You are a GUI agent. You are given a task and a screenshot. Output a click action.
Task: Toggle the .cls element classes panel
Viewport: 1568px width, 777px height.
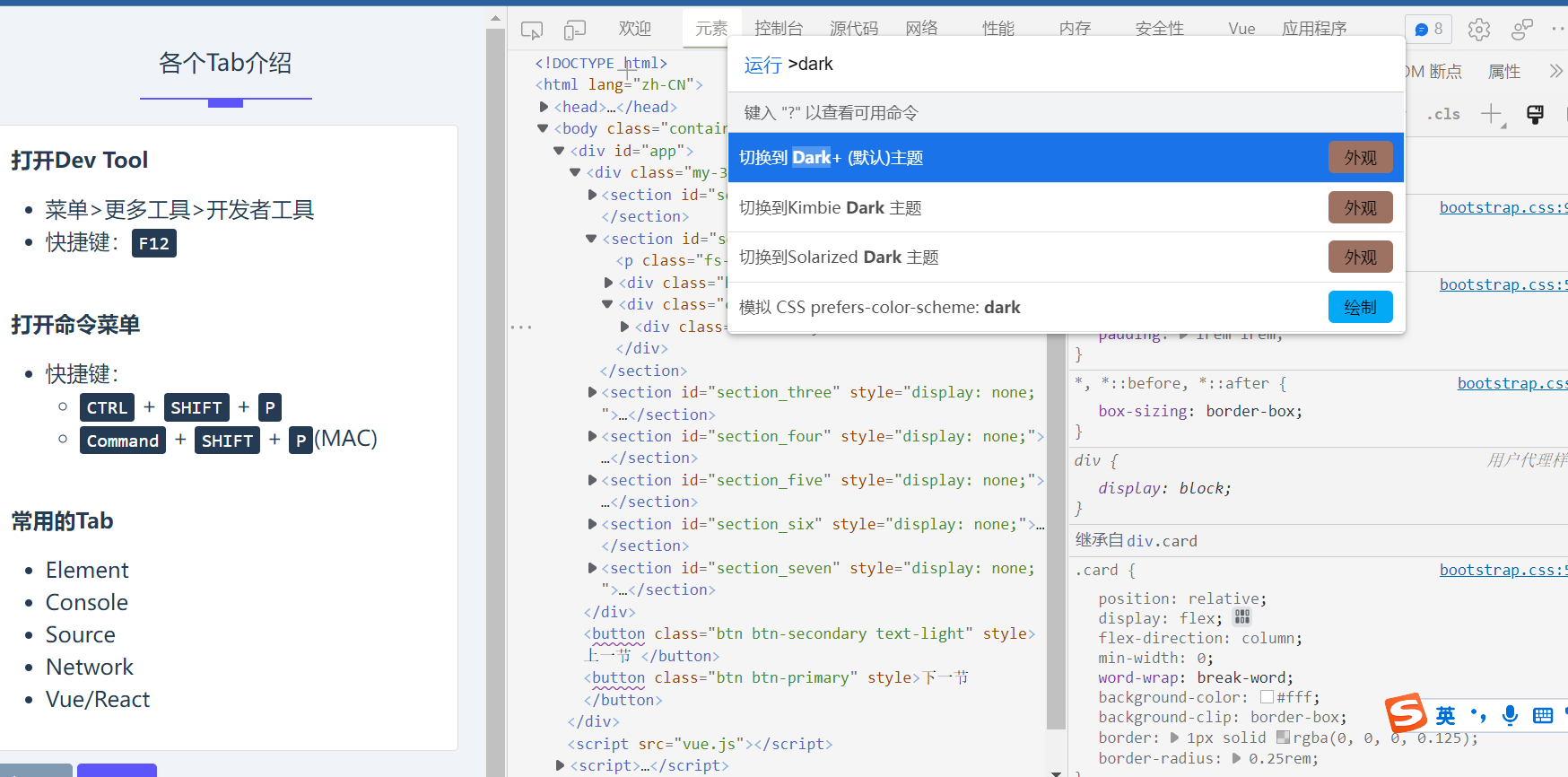[1446, 114]
